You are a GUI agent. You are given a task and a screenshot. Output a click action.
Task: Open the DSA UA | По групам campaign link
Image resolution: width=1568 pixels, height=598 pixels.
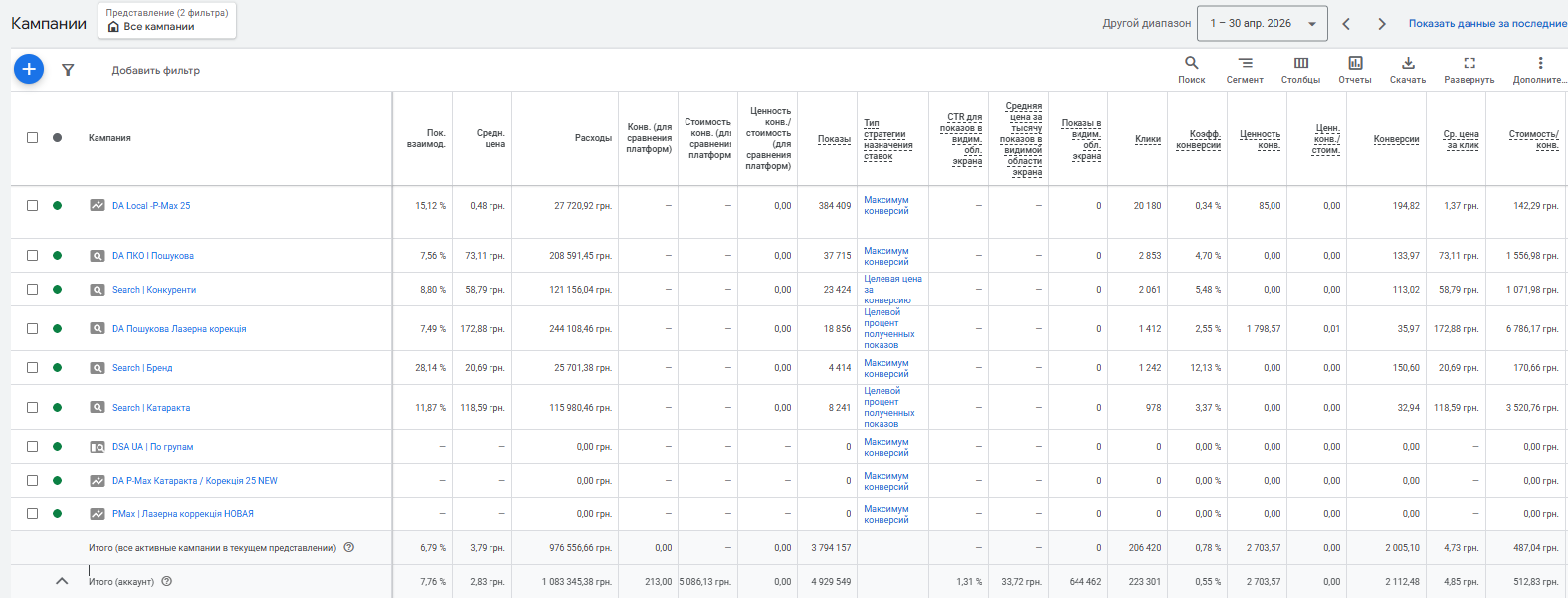[x=153, y=447]
